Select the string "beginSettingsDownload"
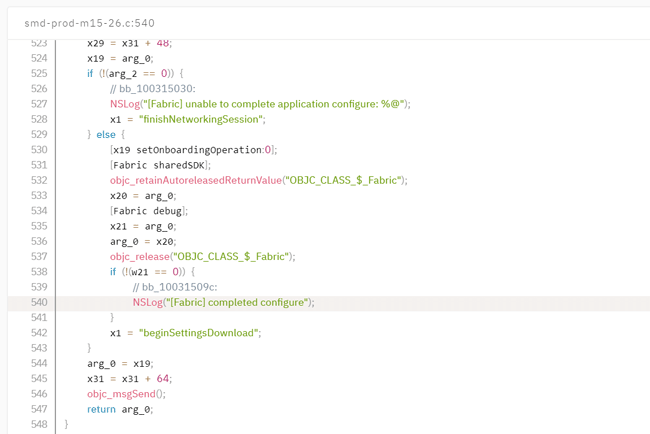Viewport: 650px width, 434px height. (199, 333)
